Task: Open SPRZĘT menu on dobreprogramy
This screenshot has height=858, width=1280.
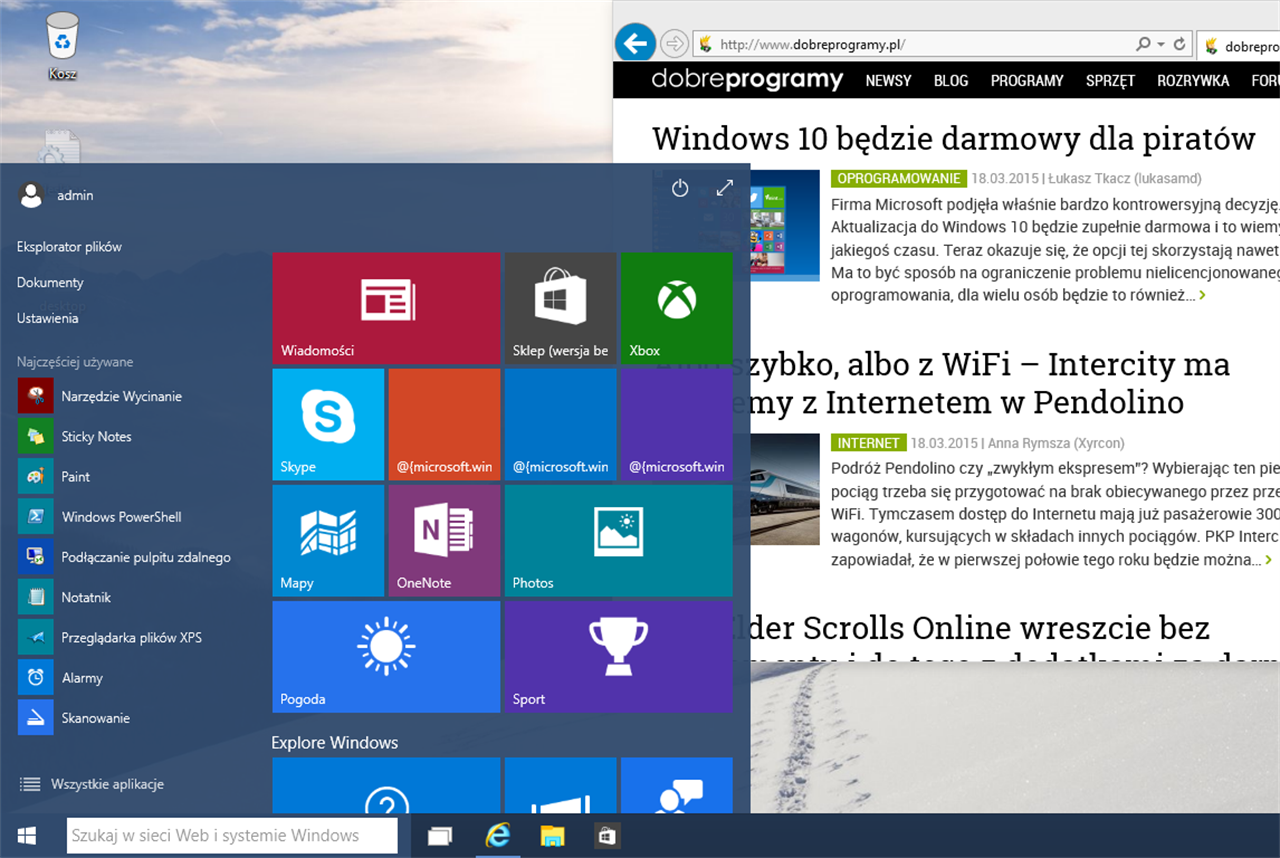Action: click(1110, 81)
